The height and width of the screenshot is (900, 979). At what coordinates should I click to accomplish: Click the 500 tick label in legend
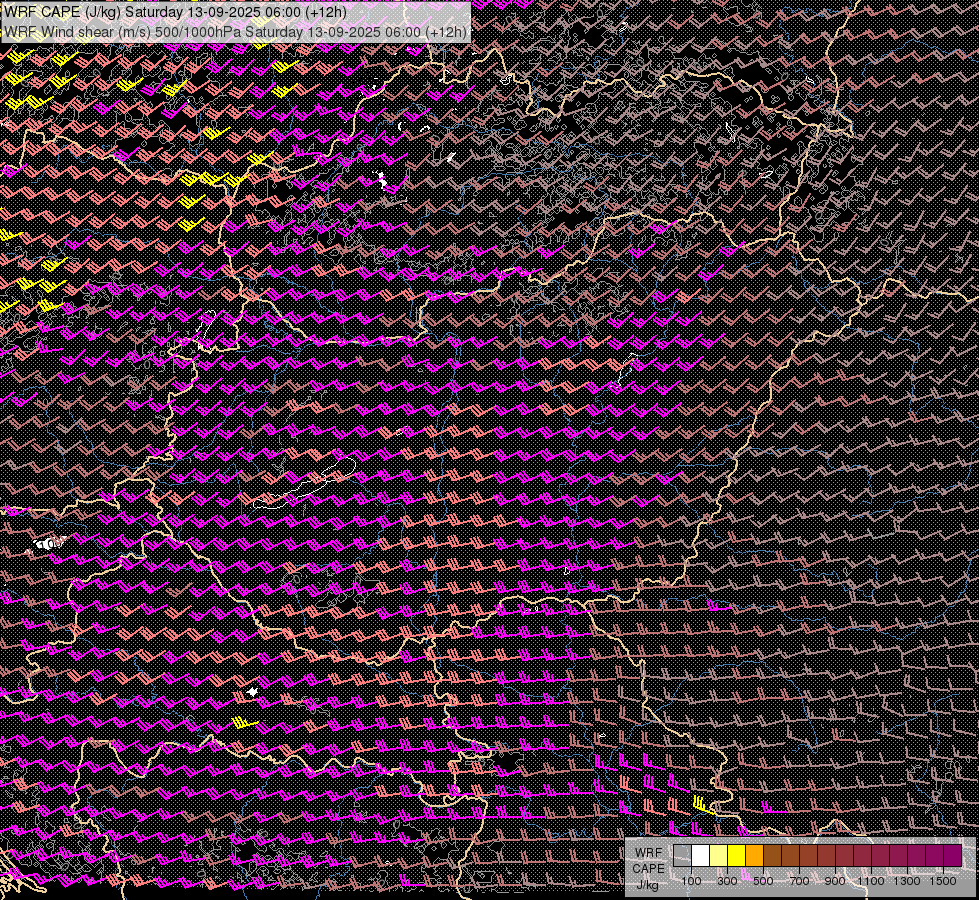click(x=763, y=881)
